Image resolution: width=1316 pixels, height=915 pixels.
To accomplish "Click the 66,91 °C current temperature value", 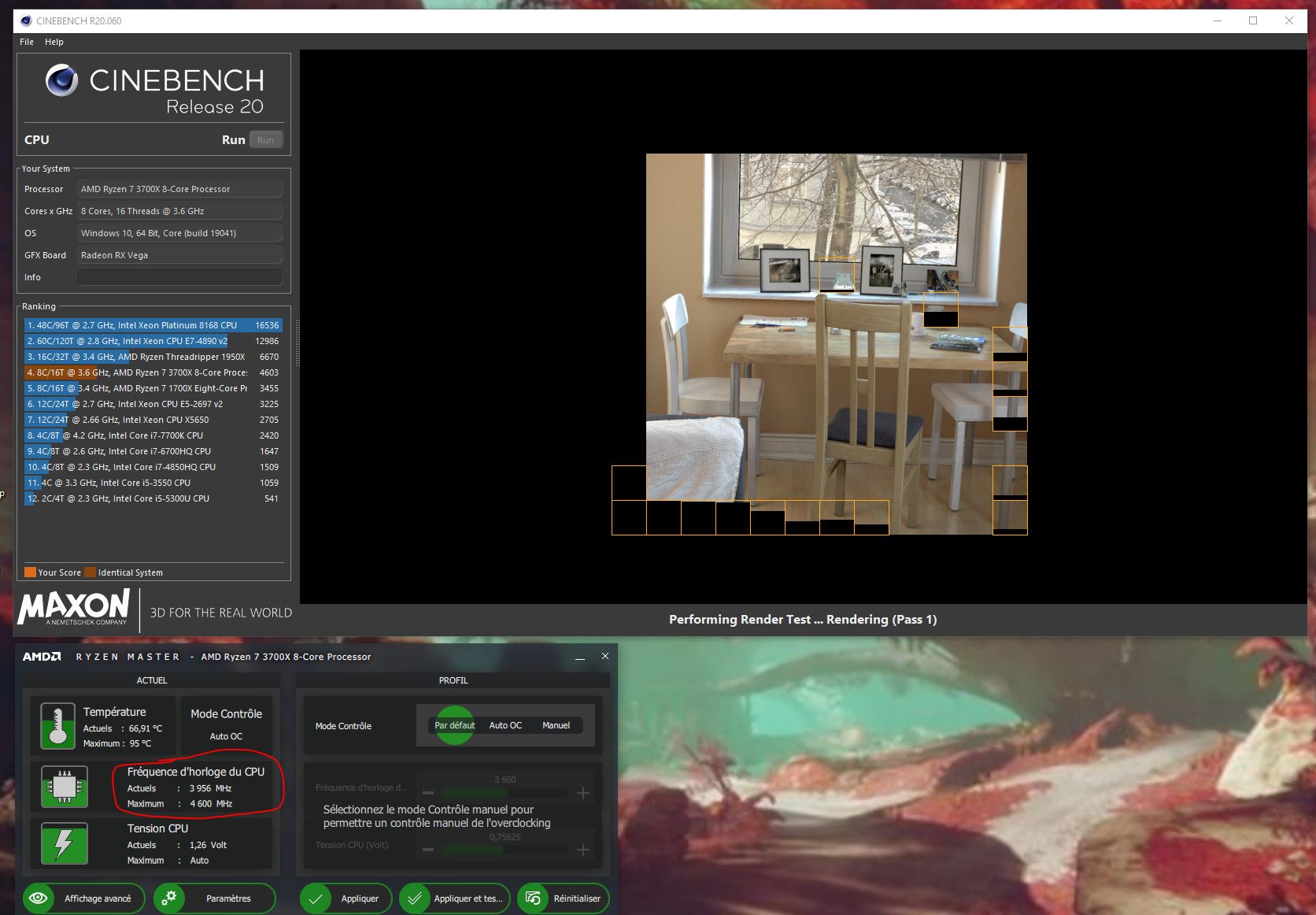I will tap(146, 728).
